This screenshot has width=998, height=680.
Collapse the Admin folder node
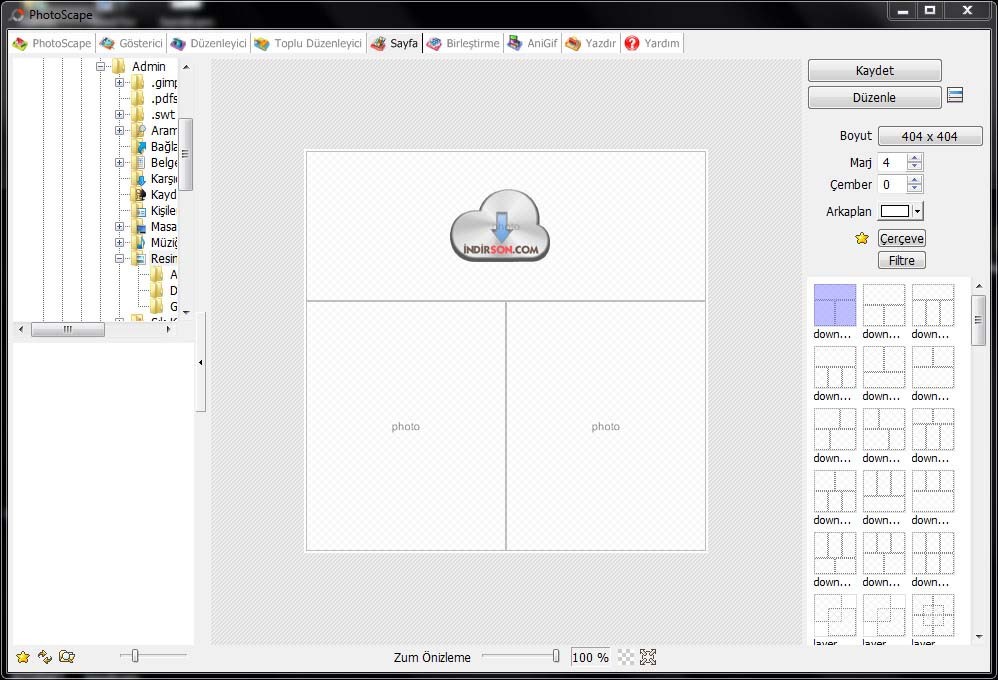pos(100,66)
